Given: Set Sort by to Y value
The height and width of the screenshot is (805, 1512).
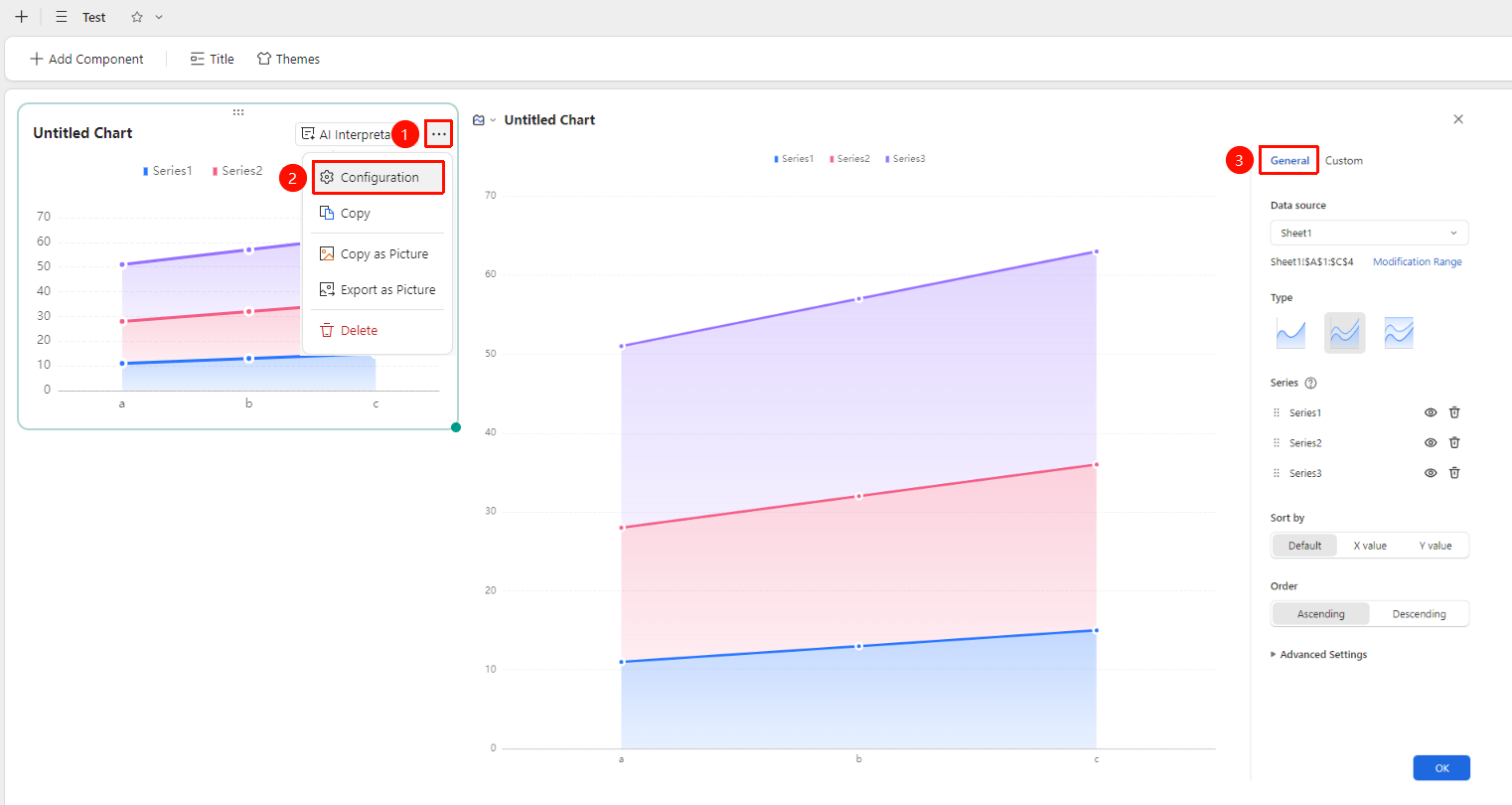Looking at the screenshot, I should tap(1436, 546).
